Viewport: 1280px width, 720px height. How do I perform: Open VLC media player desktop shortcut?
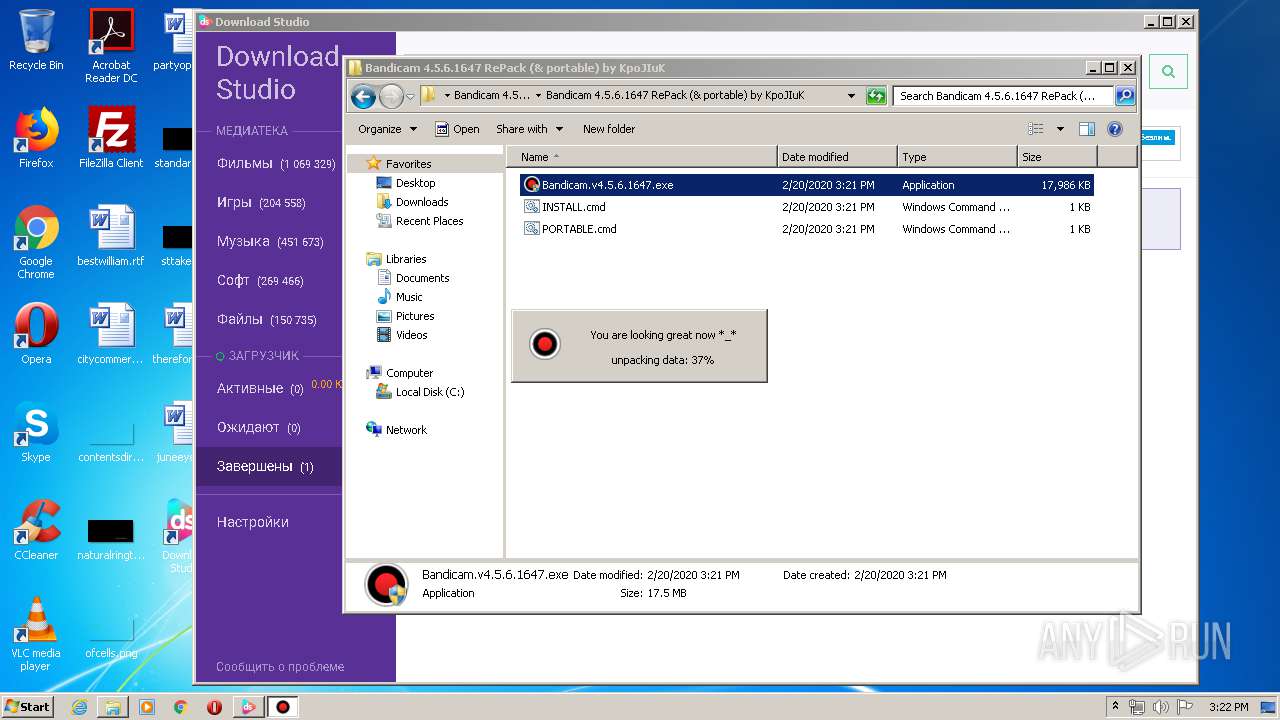coord(36,634)
